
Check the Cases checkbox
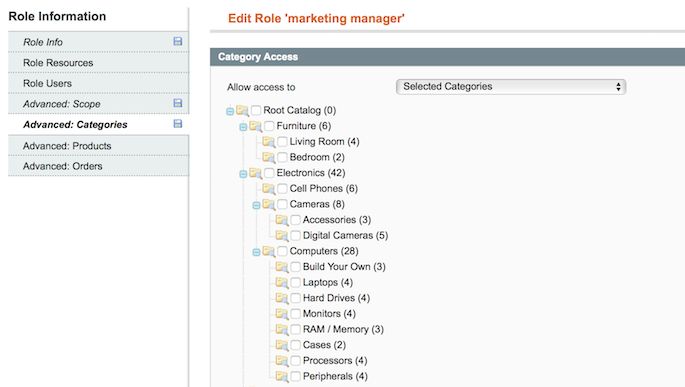[295, 345]
